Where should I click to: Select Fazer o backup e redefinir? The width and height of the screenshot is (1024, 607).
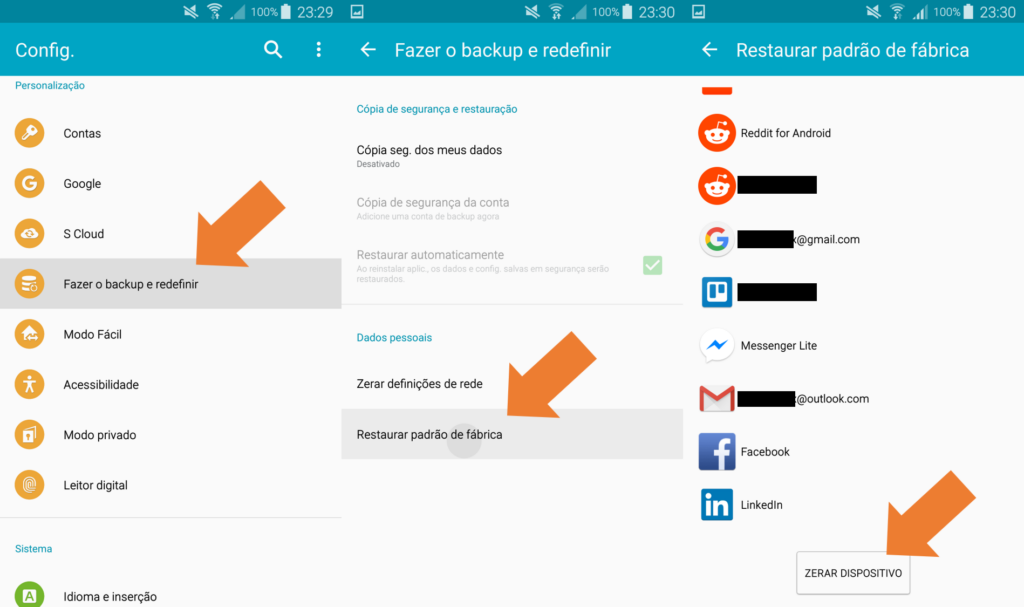point(131,284)
